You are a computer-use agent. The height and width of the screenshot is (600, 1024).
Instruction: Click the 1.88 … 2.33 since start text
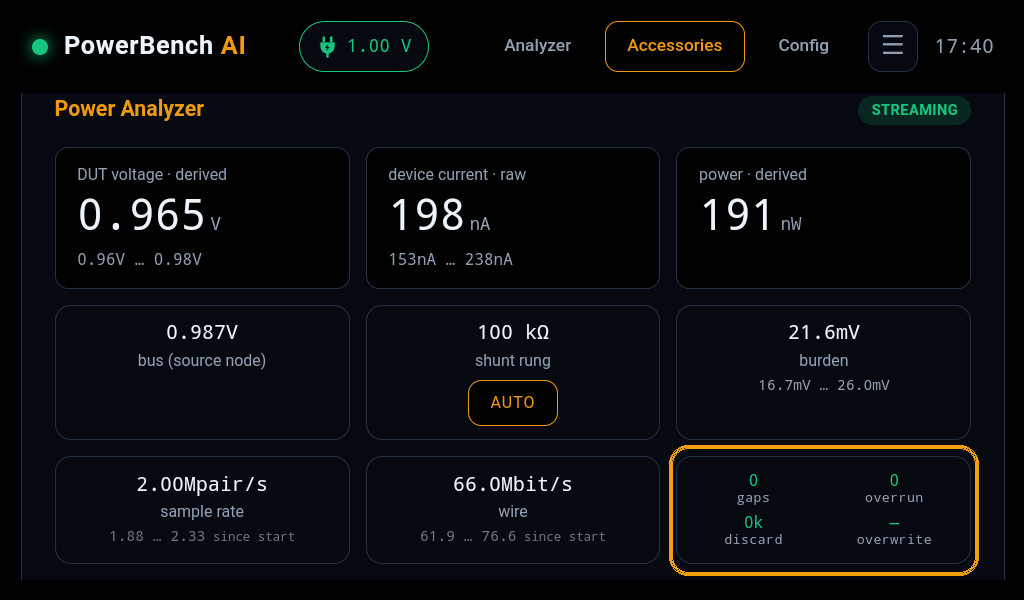point(202,537)
